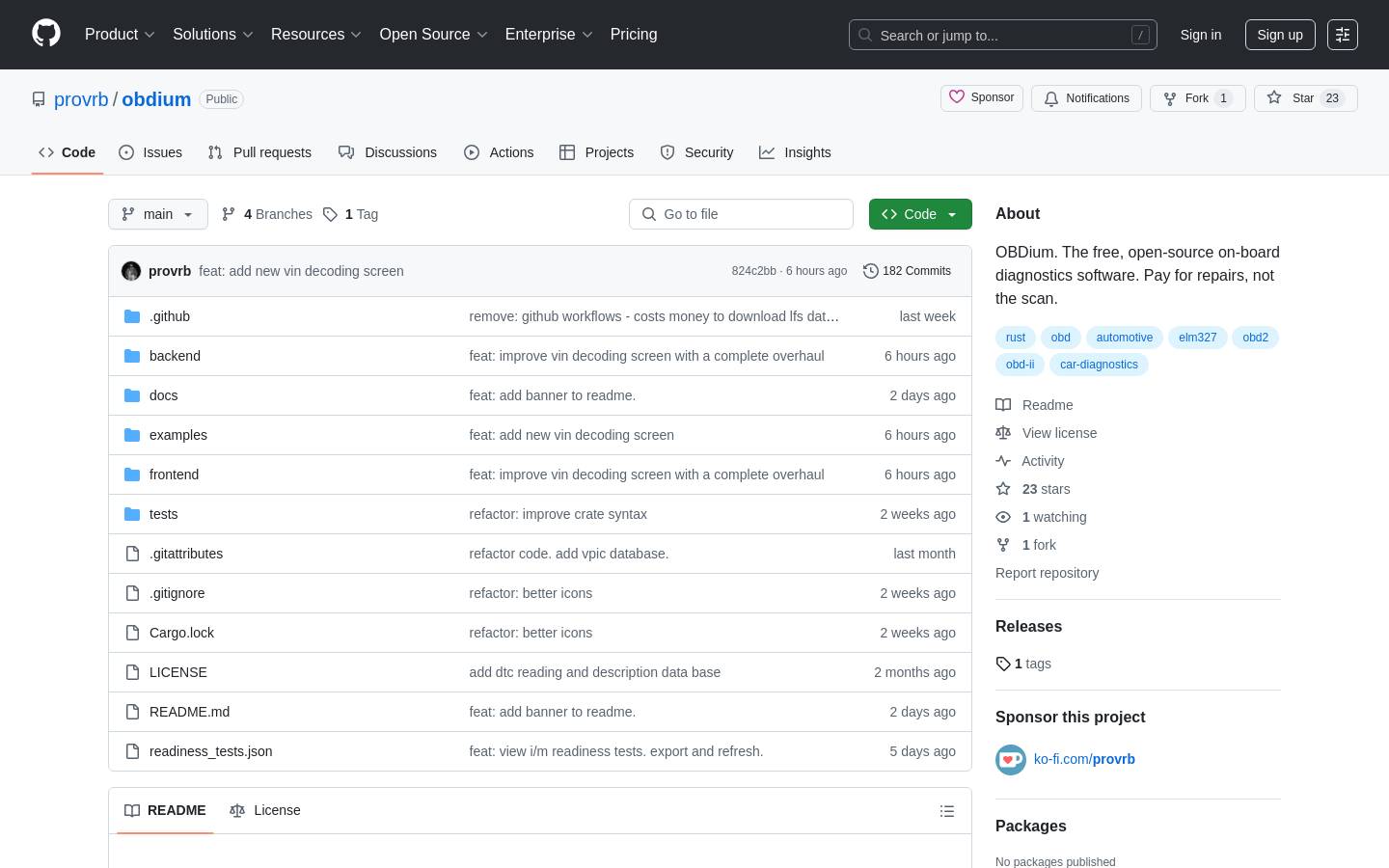Expand the Solutions menu
Viewport: 1389px width, 868px height.
213,35
